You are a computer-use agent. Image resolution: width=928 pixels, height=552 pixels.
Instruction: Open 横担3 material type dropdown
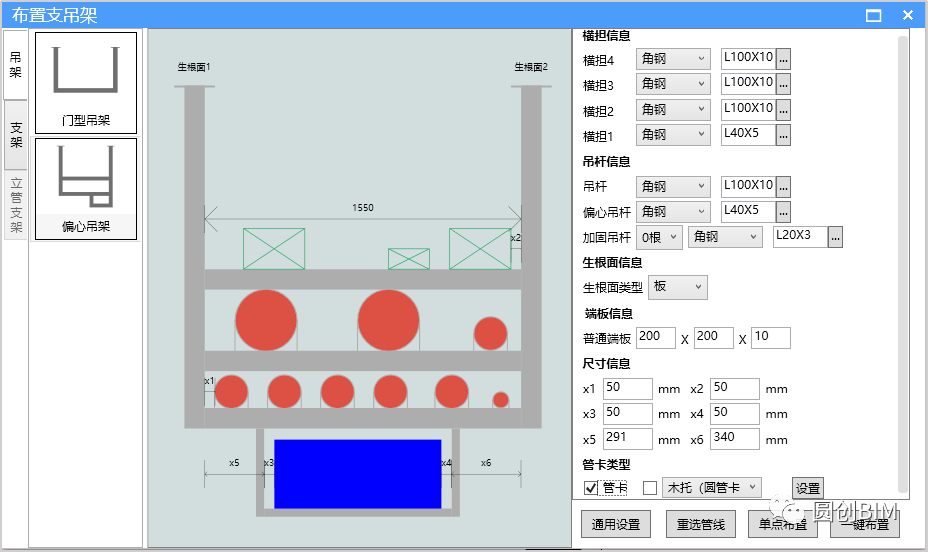673,84
